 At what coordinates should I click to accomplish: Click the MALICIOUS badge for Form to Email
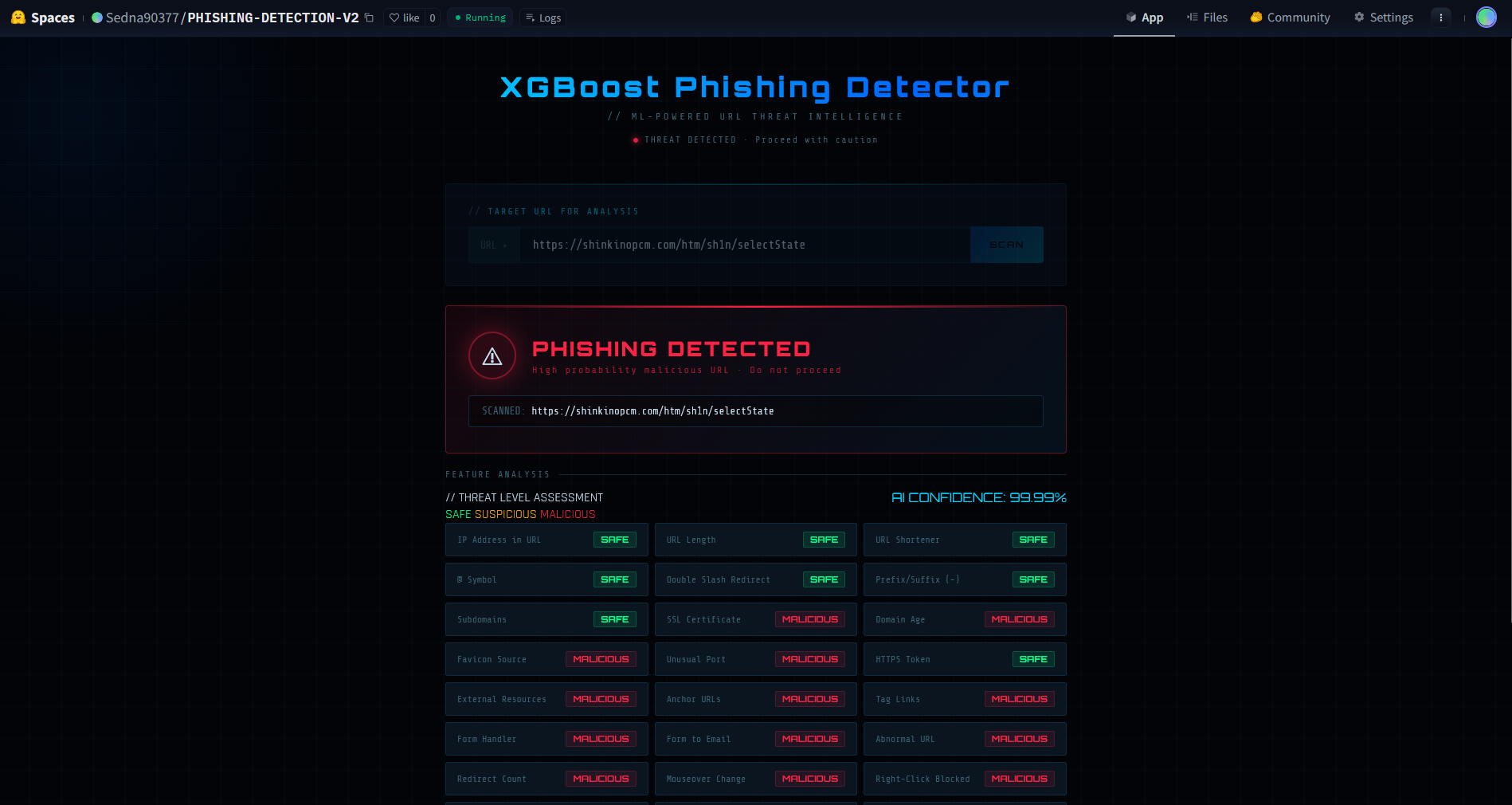click(809, 739)
